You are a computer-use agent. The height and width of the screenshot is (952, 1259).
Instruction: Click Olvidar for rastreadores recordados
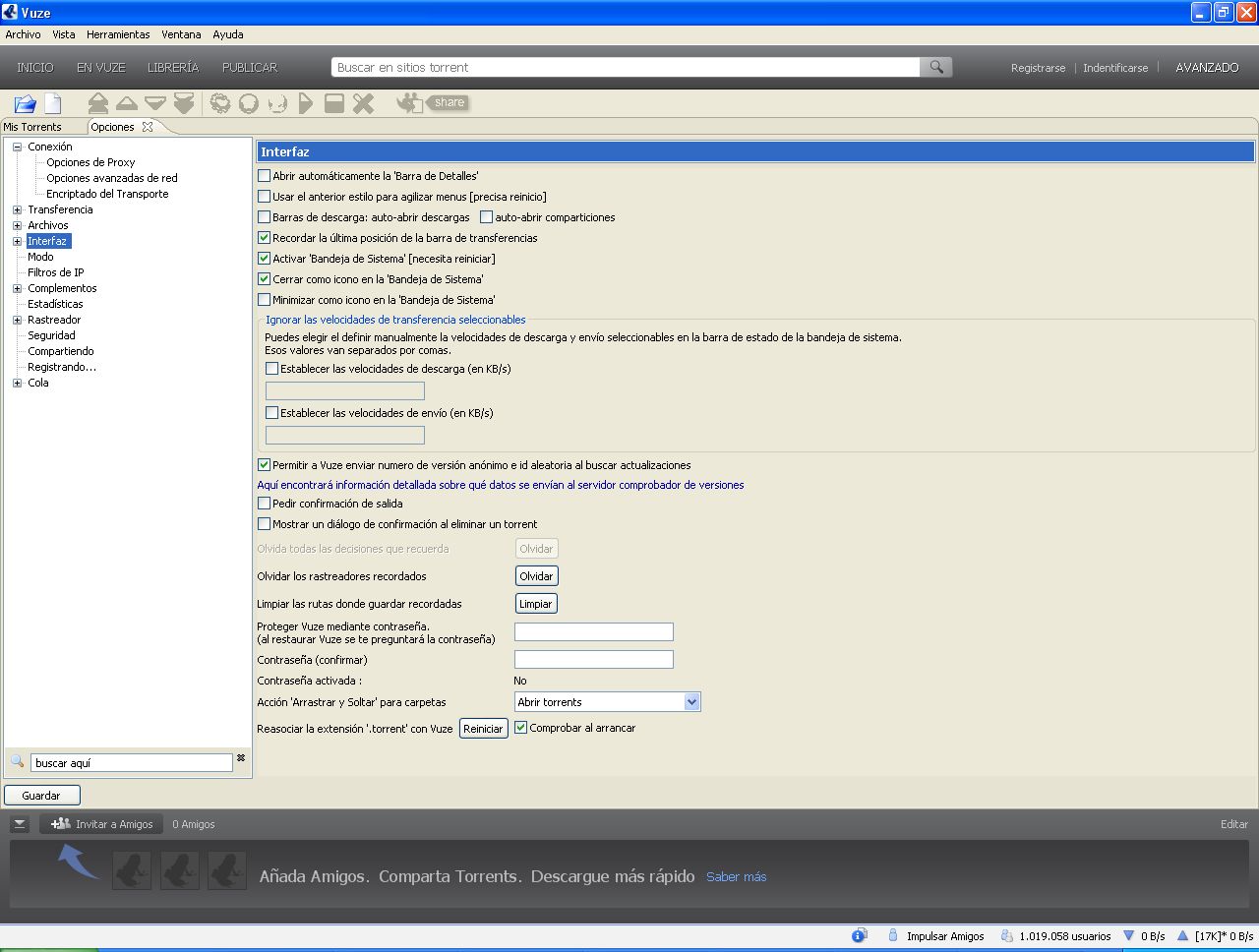click(536, 576)
